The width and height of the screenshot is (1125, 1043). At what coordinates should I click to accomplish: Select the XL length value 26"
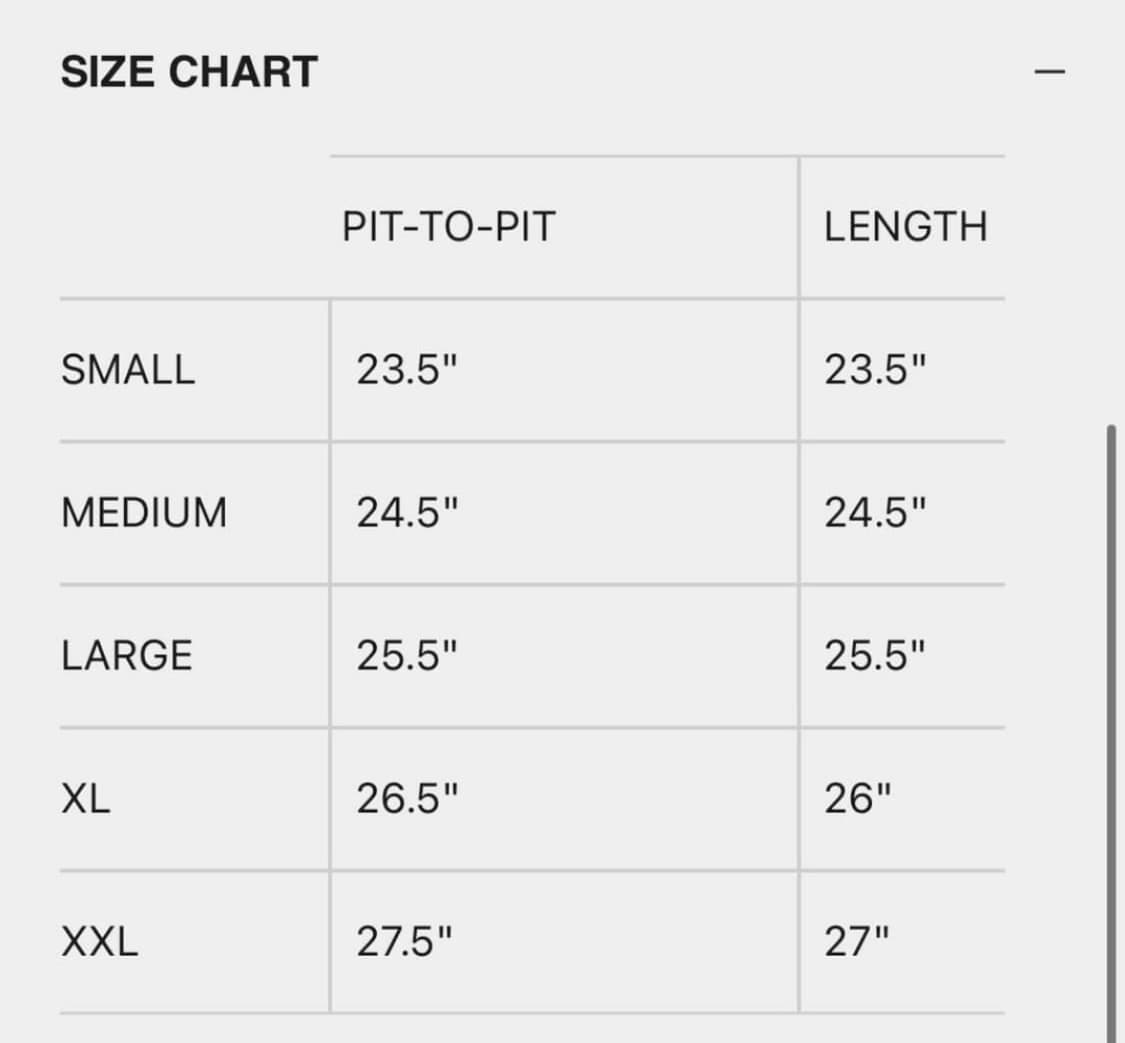click(x=858, y=799)
